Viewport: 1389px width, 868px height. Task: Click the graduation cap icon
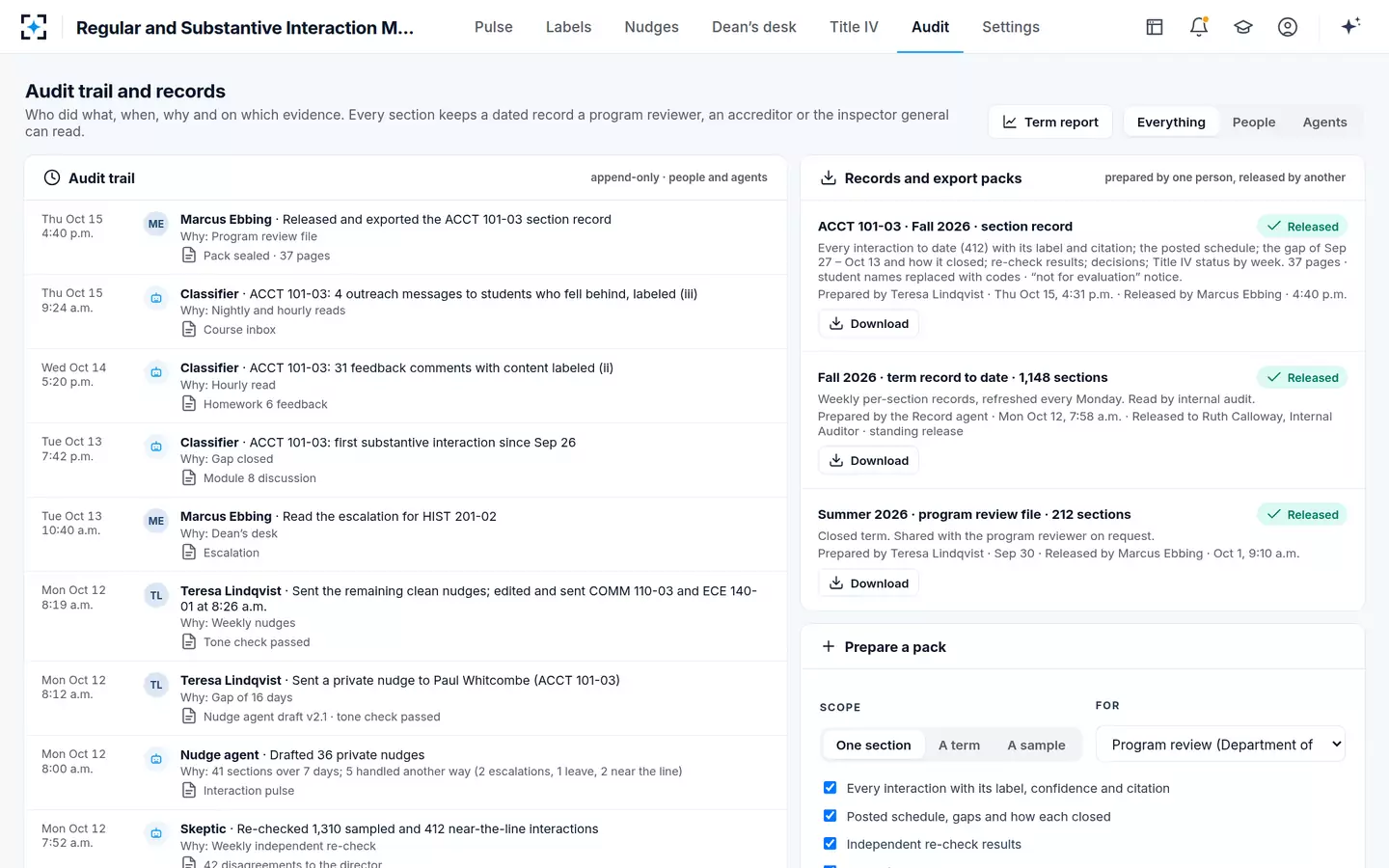point(1243,27)
